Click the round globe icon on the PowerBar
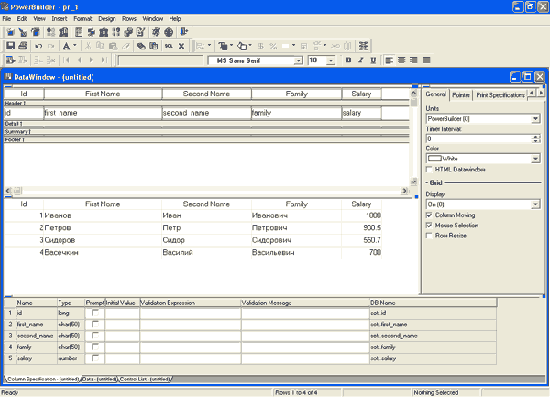 pos(169,32)
